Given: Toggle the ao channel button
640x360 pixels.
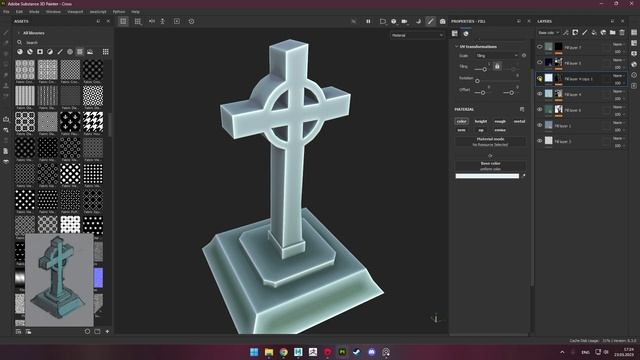Looking at the screenshot, I should coord(481,130).
